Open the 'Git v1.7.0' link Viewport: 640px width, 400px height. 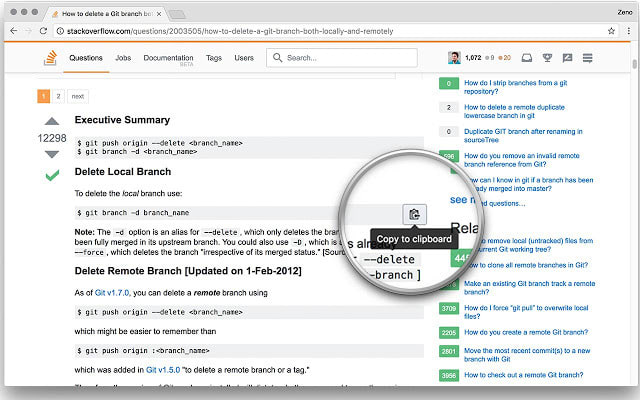click(112, 293)
